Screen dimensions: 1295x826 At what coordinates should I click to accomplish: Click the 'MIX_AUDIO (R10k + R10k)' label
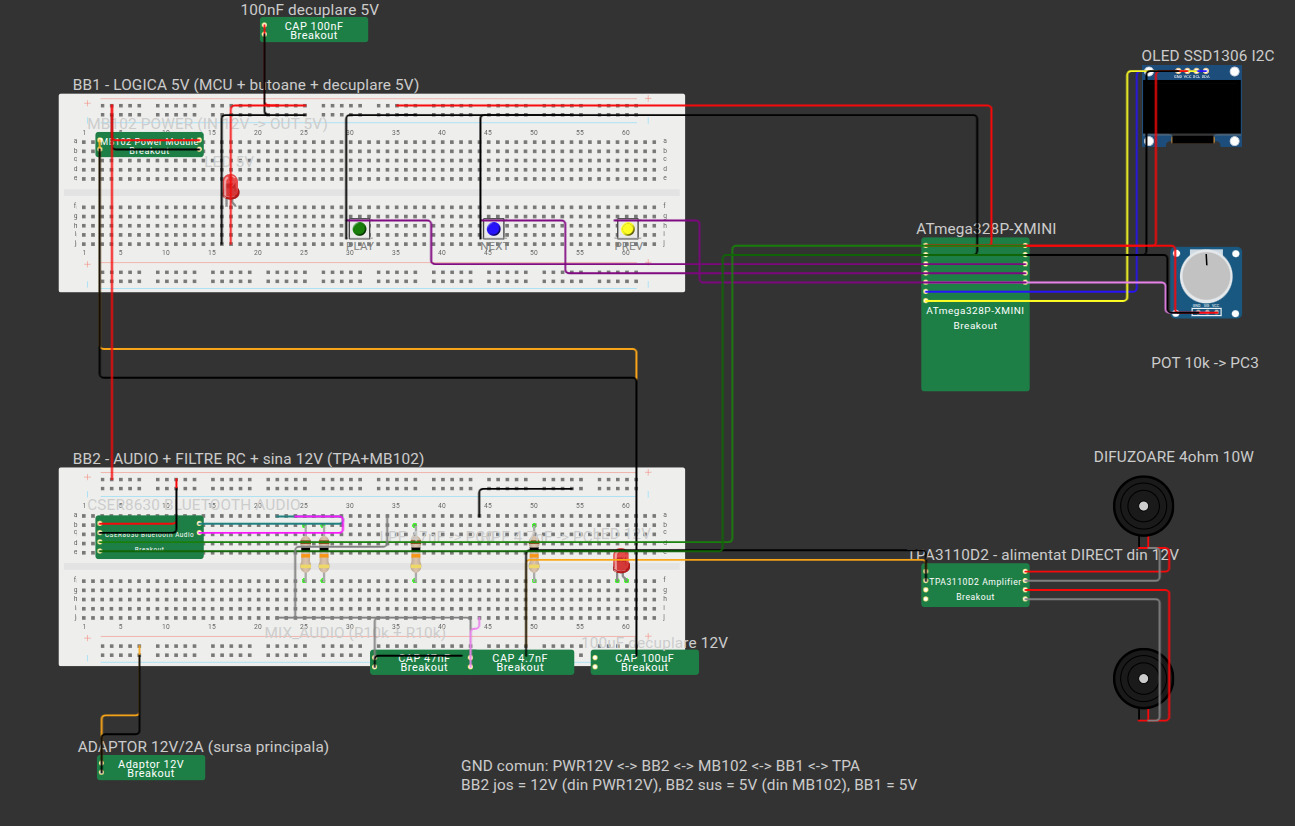coord(355,633)
